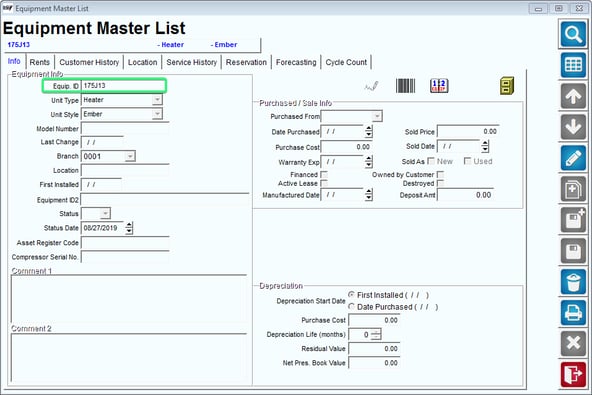Click the Comment 2 text area
The height and width of the screenshot is (395, 592).
click(x=129, y=357)
